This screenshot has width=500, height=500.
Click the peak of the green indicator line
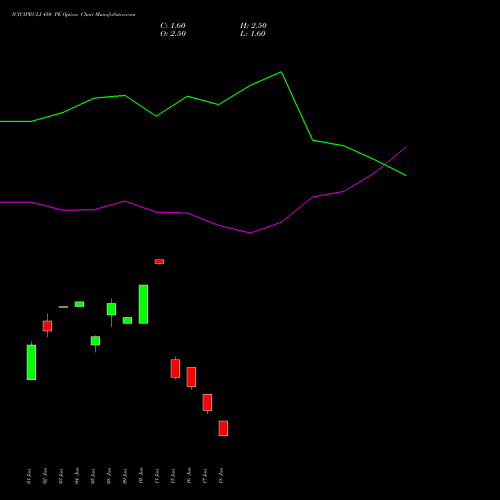[x=281, y=72]
